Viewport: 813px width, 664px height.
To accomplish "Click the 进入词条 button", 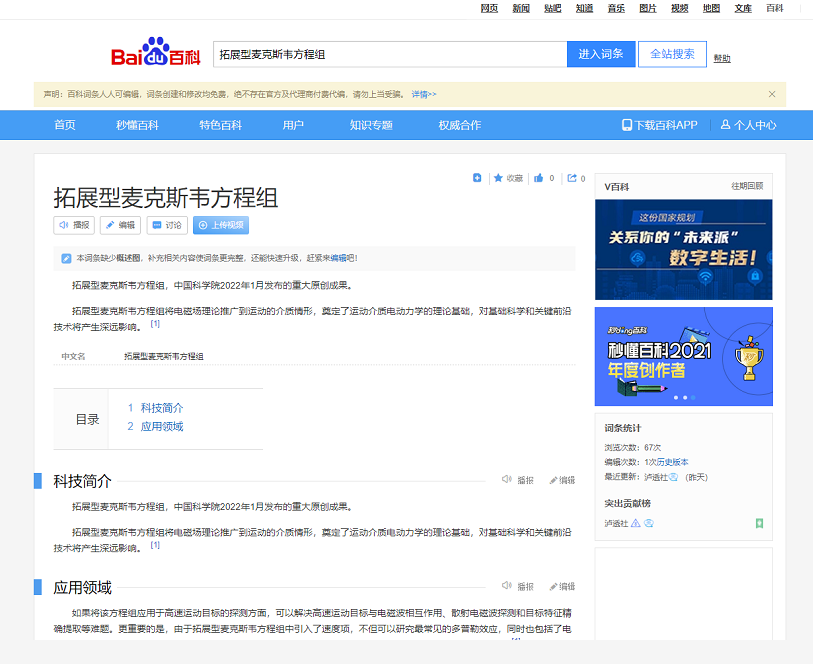I will coord(601,54).
